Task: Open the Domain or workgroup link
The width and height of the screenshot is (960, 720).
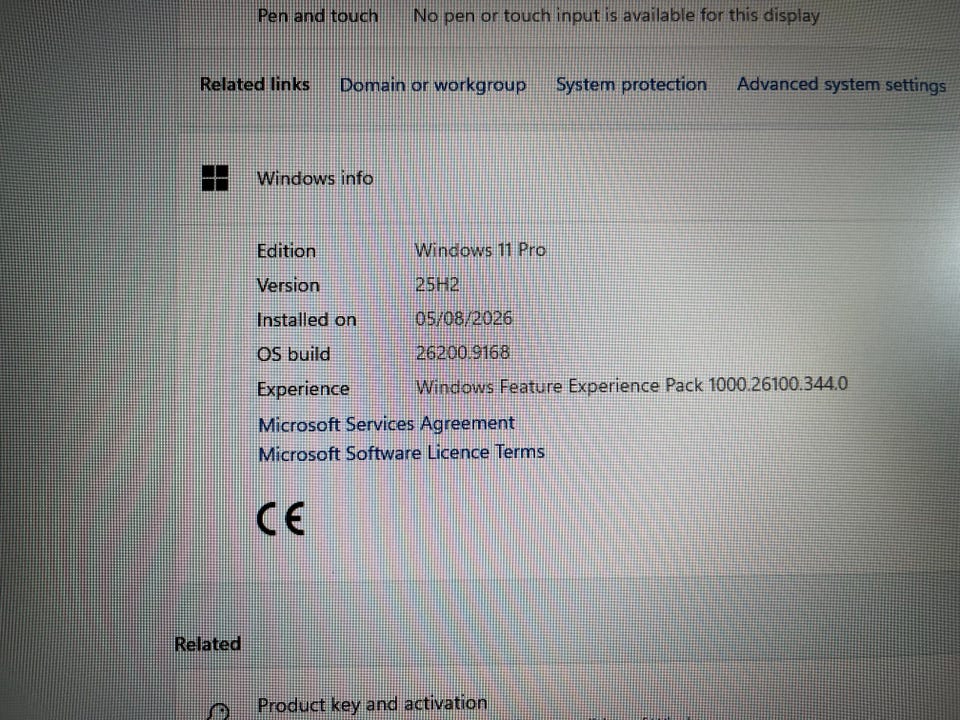Action: tap(433, 84)
